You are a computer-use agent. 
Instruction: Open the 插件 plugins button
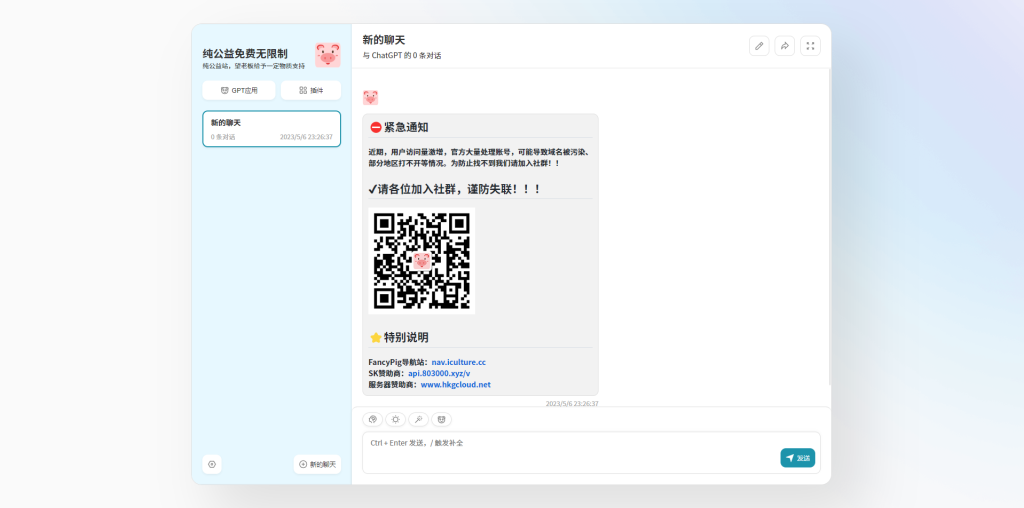(x=311, y=90)
